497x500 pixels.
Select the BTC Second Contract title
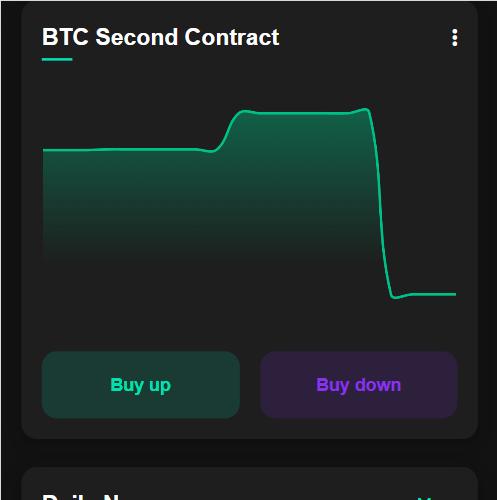(160, 37)
